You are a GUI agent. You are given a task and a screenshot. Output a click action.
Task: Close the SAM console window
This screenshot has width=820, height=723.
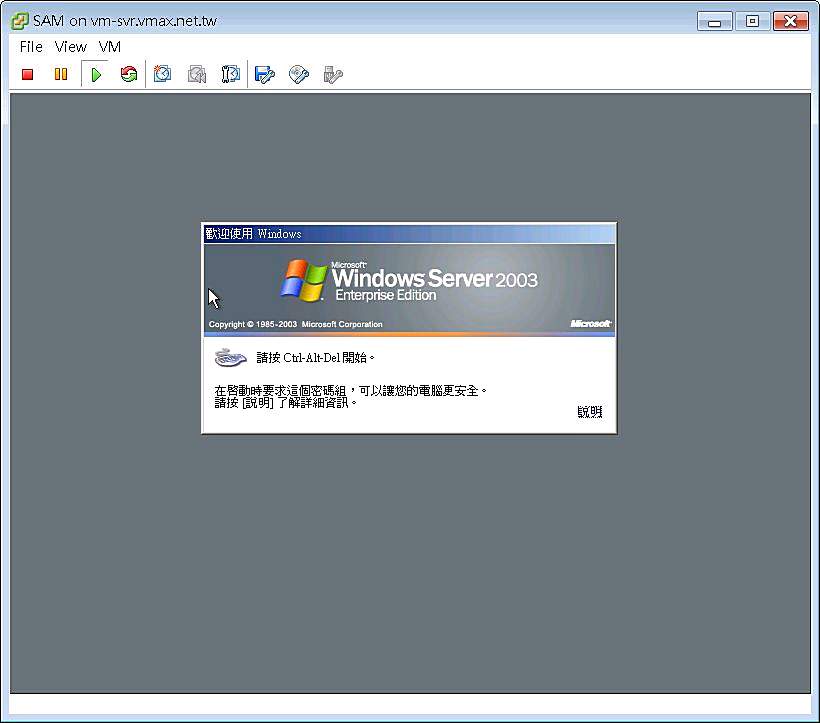[x=791, y=21]
